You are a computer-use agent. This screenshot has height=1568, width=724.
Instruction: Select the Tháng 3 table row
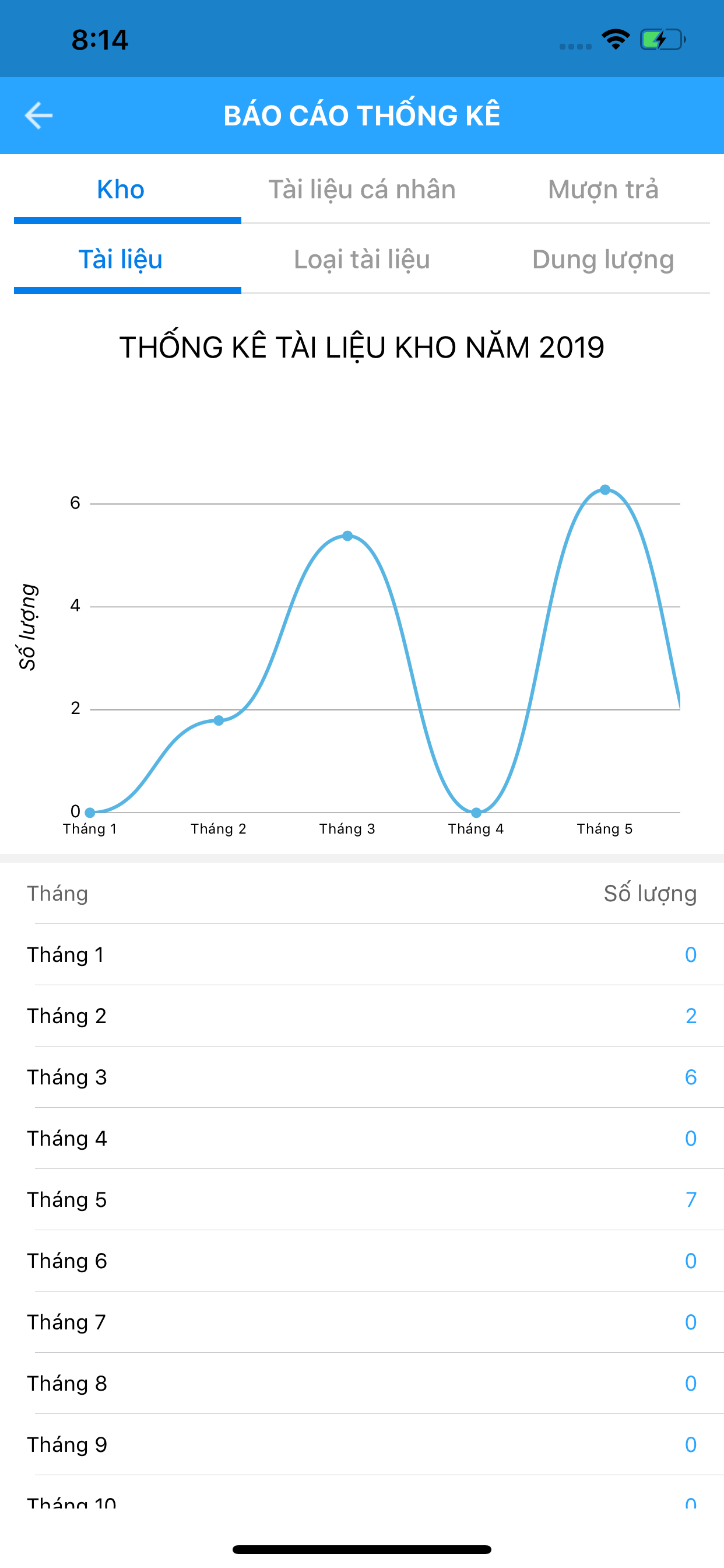362,1077
